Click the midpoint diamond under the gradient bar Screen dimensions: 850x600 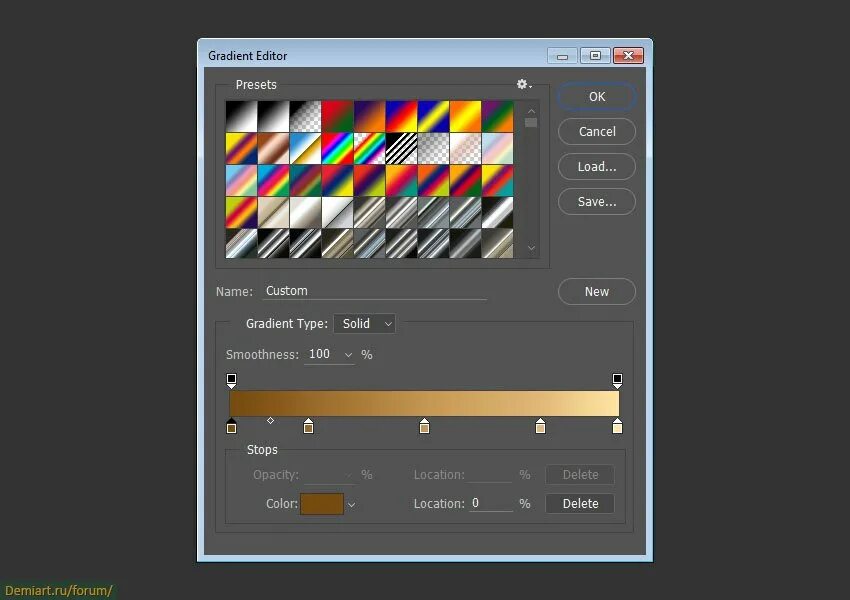tap(271, 421)
